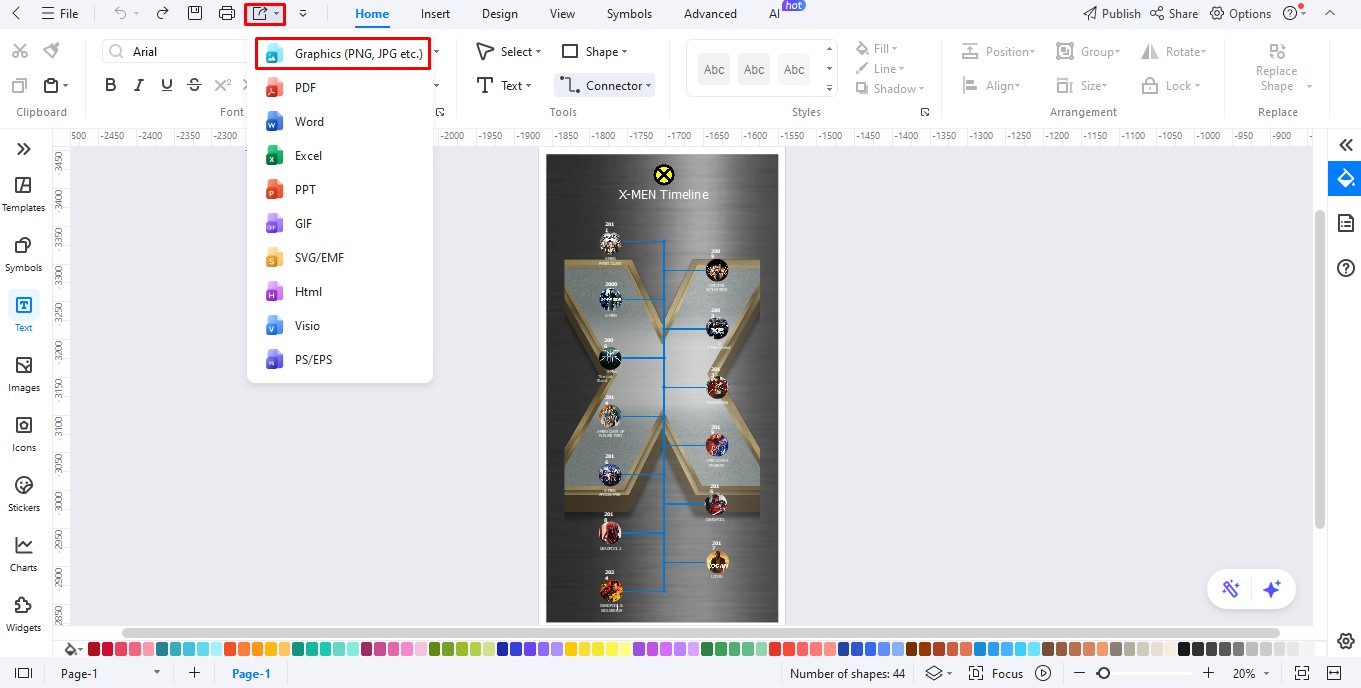
Task: Open the File menu
Action: coord(59,14)
